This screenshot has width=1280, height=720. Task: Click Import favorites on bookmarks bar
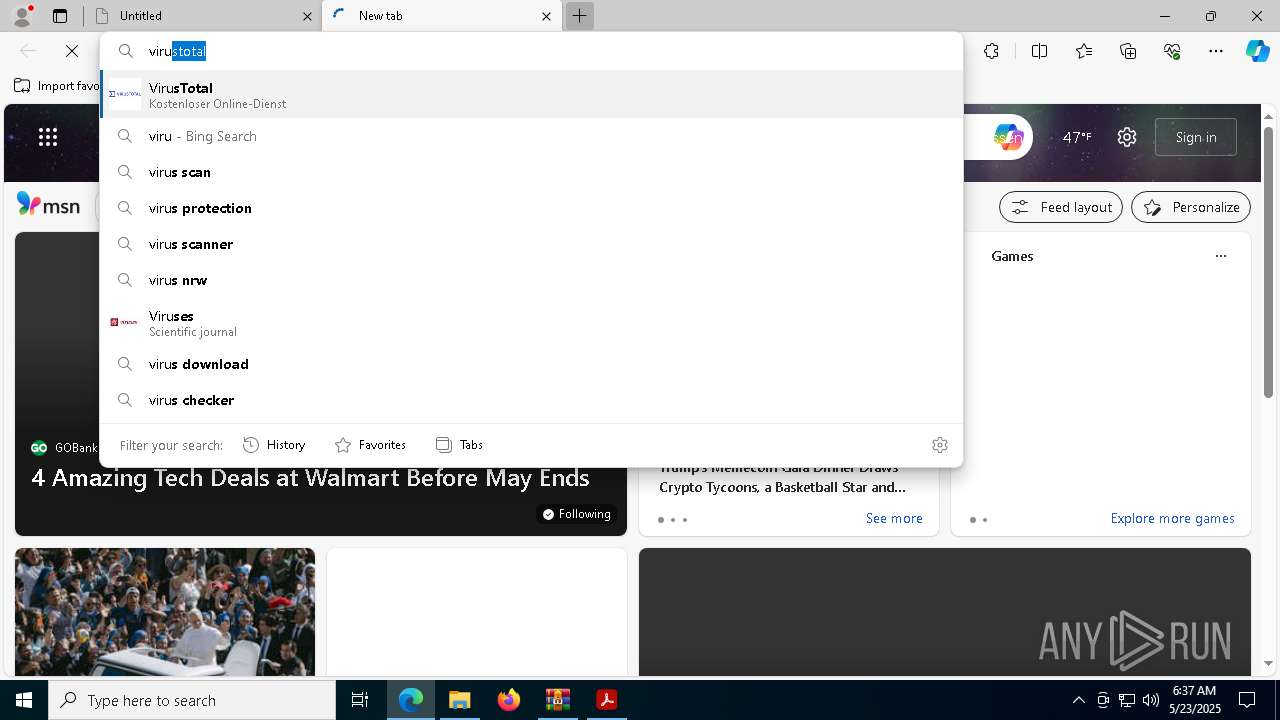[57, 86]
